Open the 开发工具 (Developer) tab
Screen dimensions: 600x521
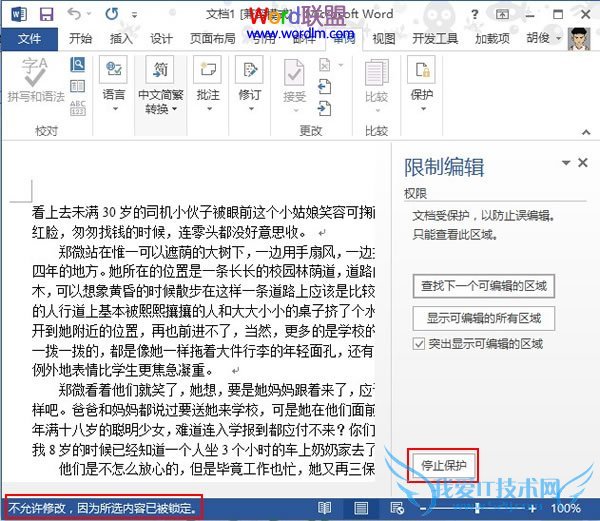(434, 39)
